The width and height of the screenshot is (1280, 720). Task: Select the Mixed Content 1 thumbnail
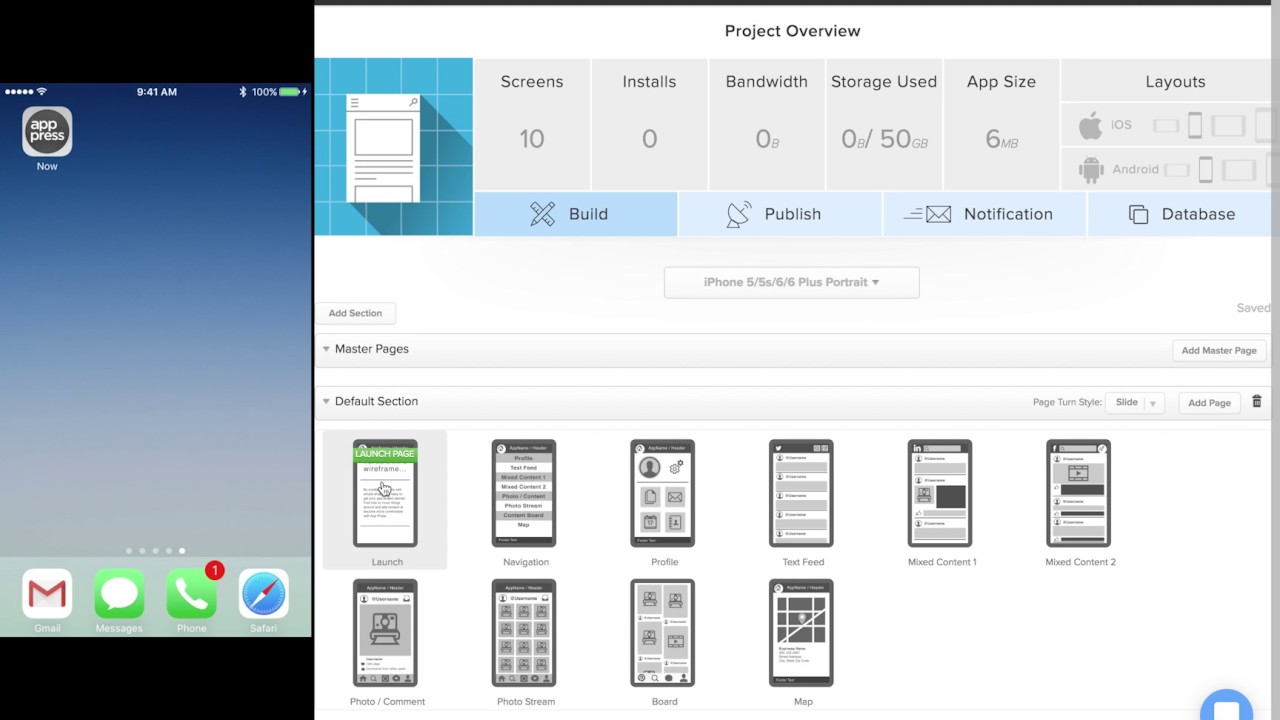(x=940, y=493)
